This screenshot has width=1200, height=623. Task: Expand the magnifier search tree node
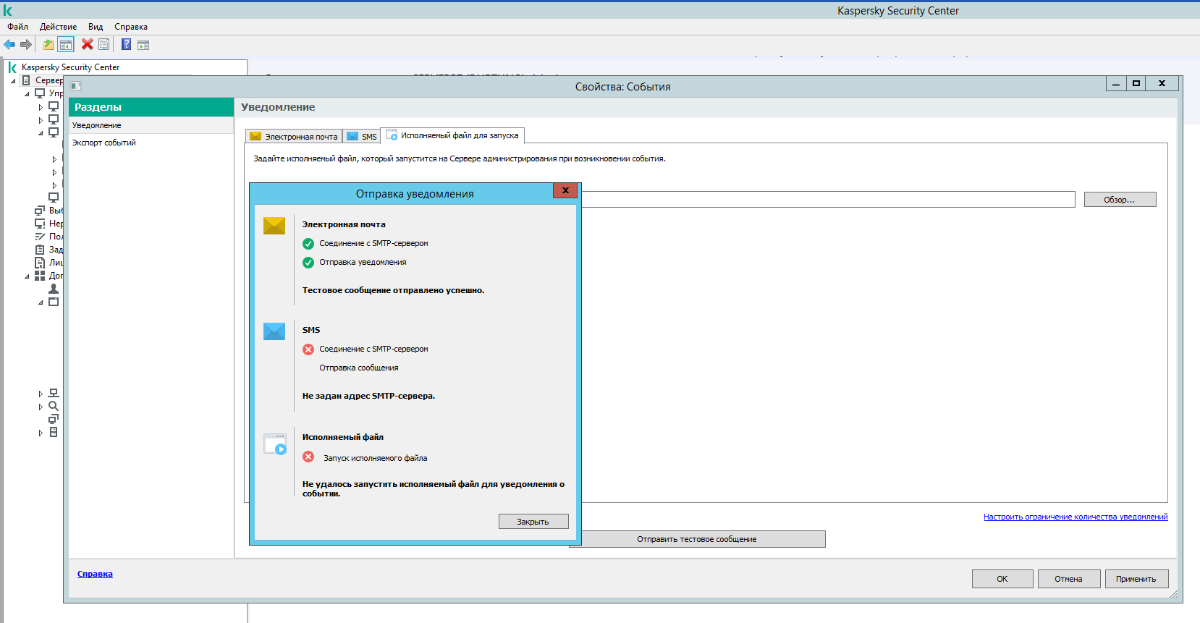[x=41, y=406]
